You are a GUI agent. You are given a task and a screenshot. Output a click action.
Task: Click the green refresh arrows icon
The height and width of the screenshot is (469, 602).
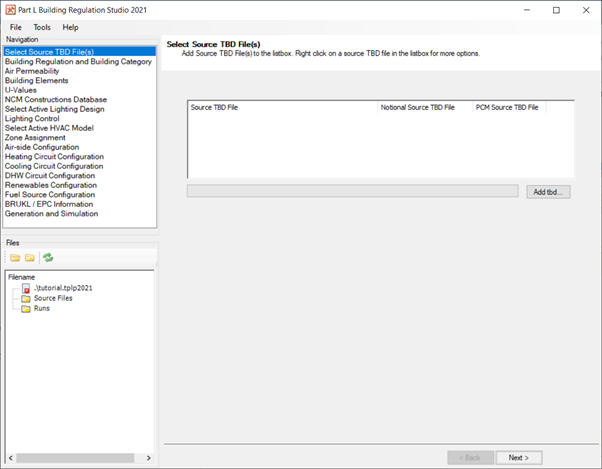48,258
